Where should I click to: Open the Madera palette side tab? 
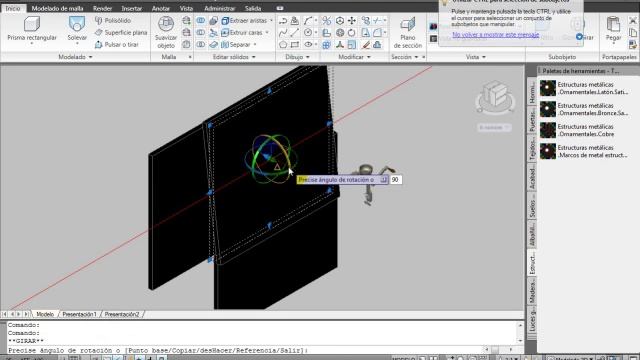tap(532, 291)
